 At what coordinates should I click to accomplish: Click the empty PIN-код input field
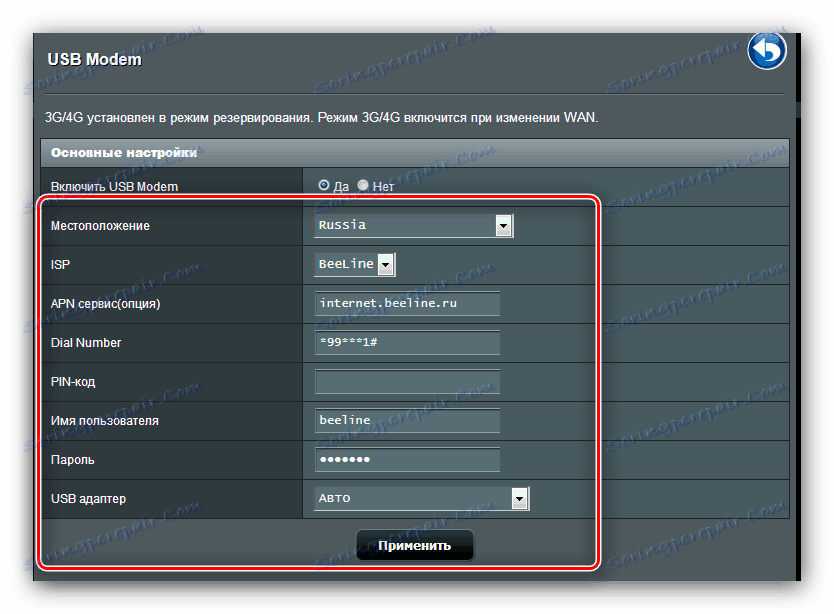407,381
